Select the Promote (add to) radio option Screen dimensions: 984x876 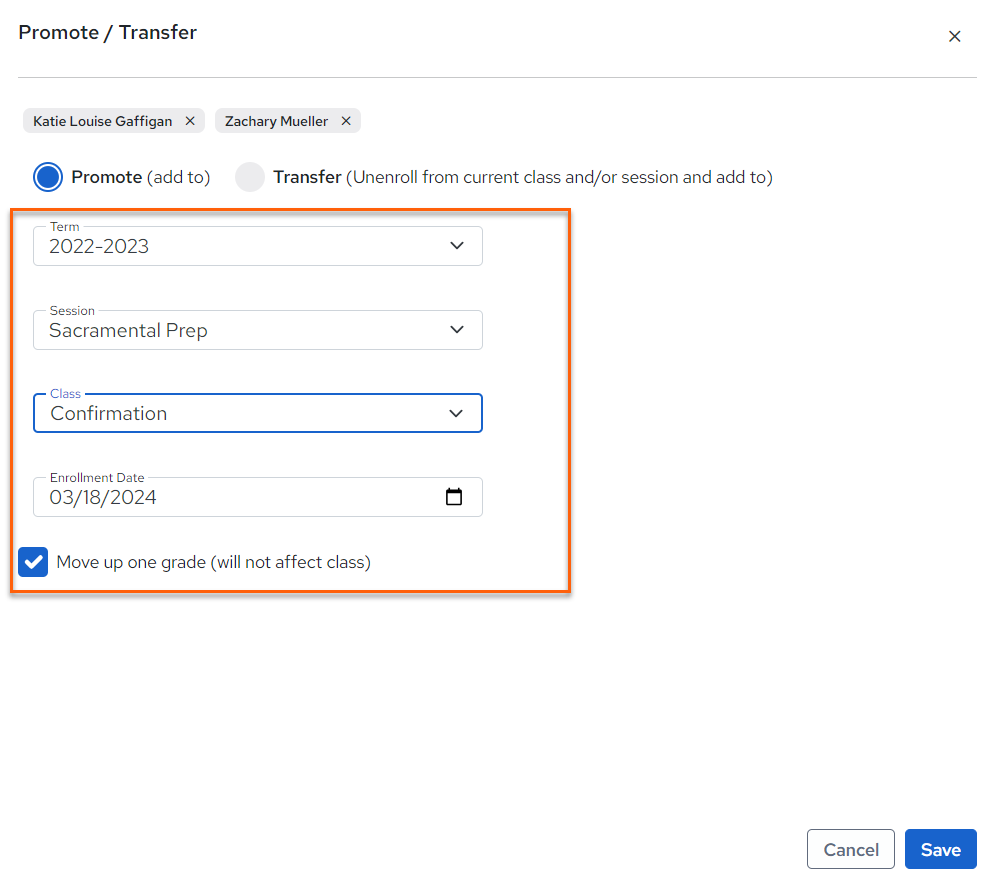48,177
